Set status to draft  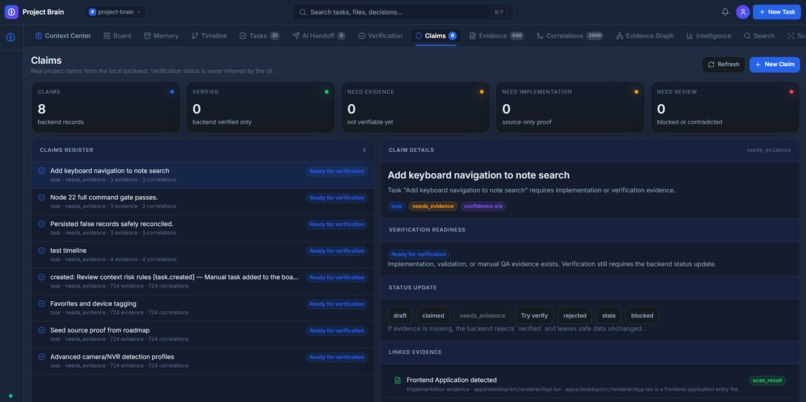[400, 316]
